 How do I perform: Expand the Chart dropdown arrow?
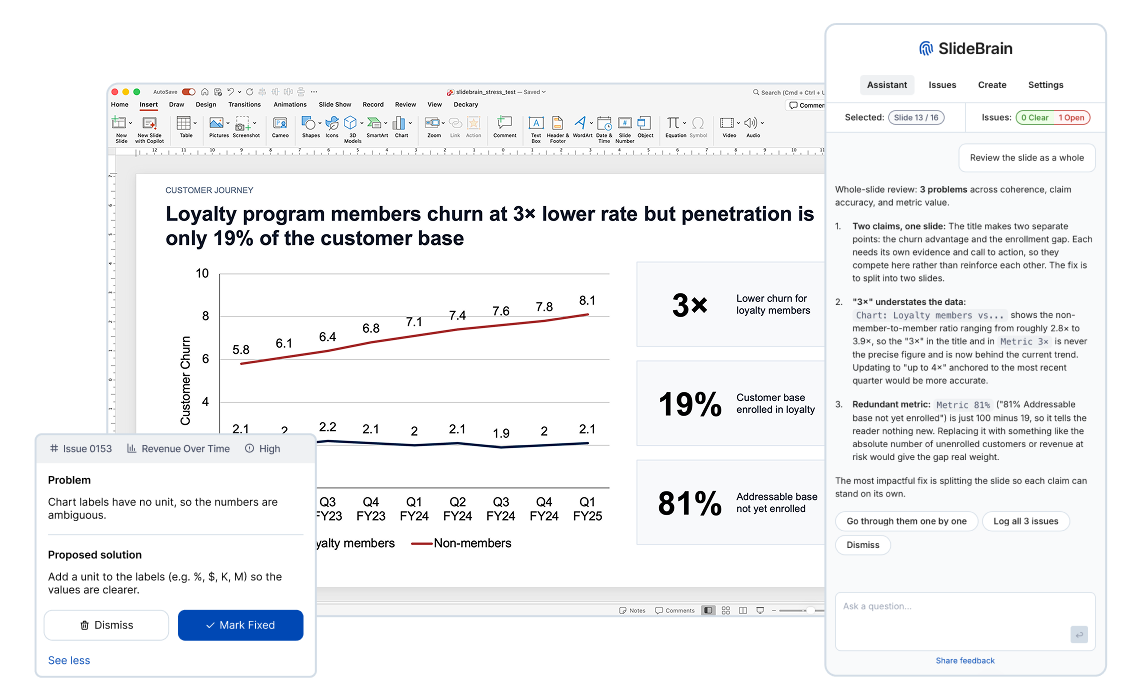[410, 123]
